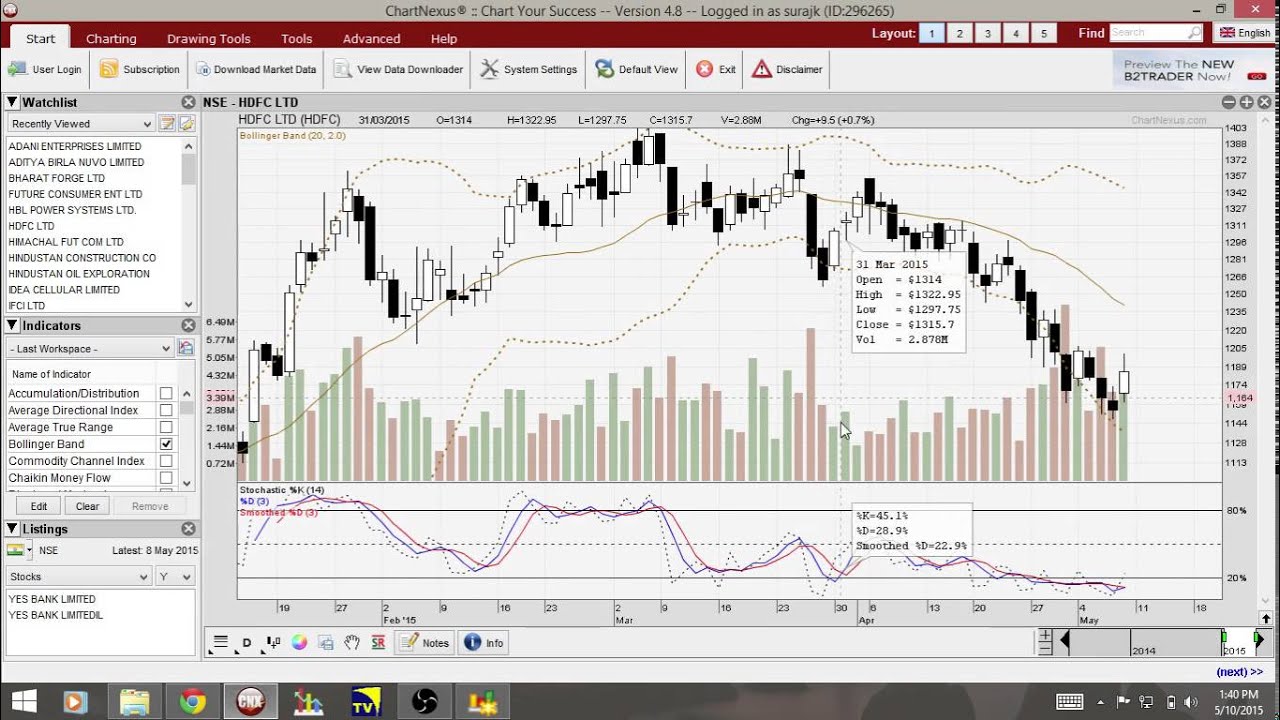Image resolution: width=1280 pixels, height=720 pixels.
Task: Open the Disclaimer
Action: pos(788,70)
